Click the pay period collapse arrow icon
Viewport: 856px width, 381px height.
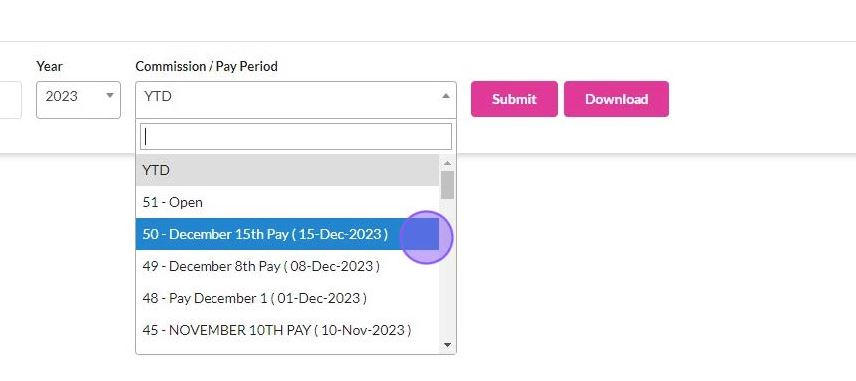pos(445,96)
